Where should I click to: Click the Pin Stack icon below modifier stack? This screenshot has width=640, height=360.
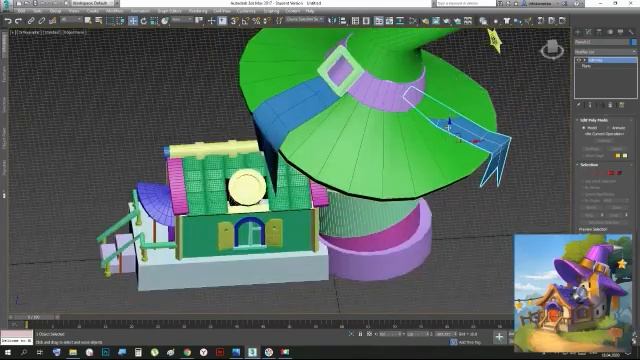pyautogui.click(x=579, y=105)
